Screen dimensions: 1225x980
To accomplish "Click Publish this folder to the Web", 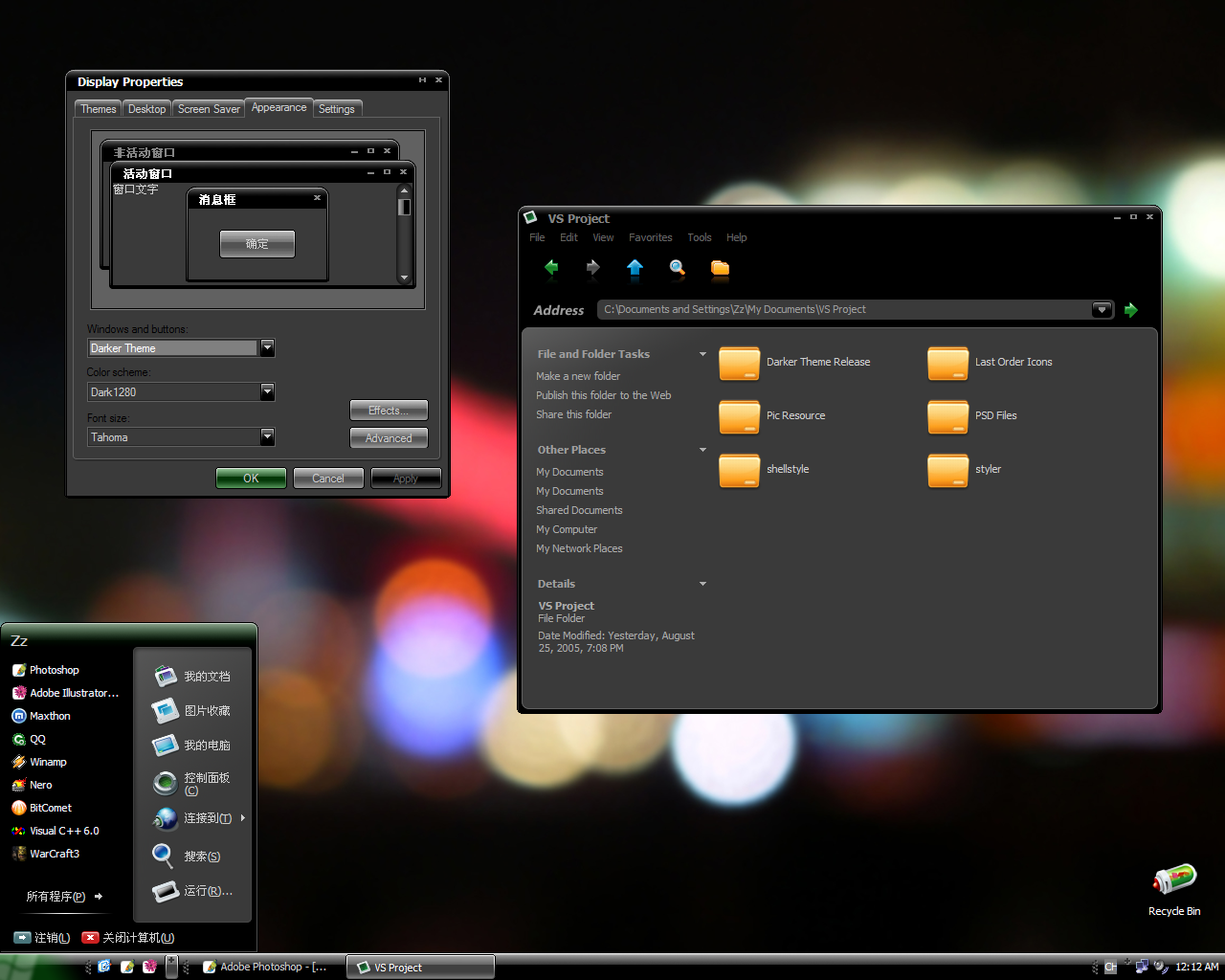I will click(603, 394).
